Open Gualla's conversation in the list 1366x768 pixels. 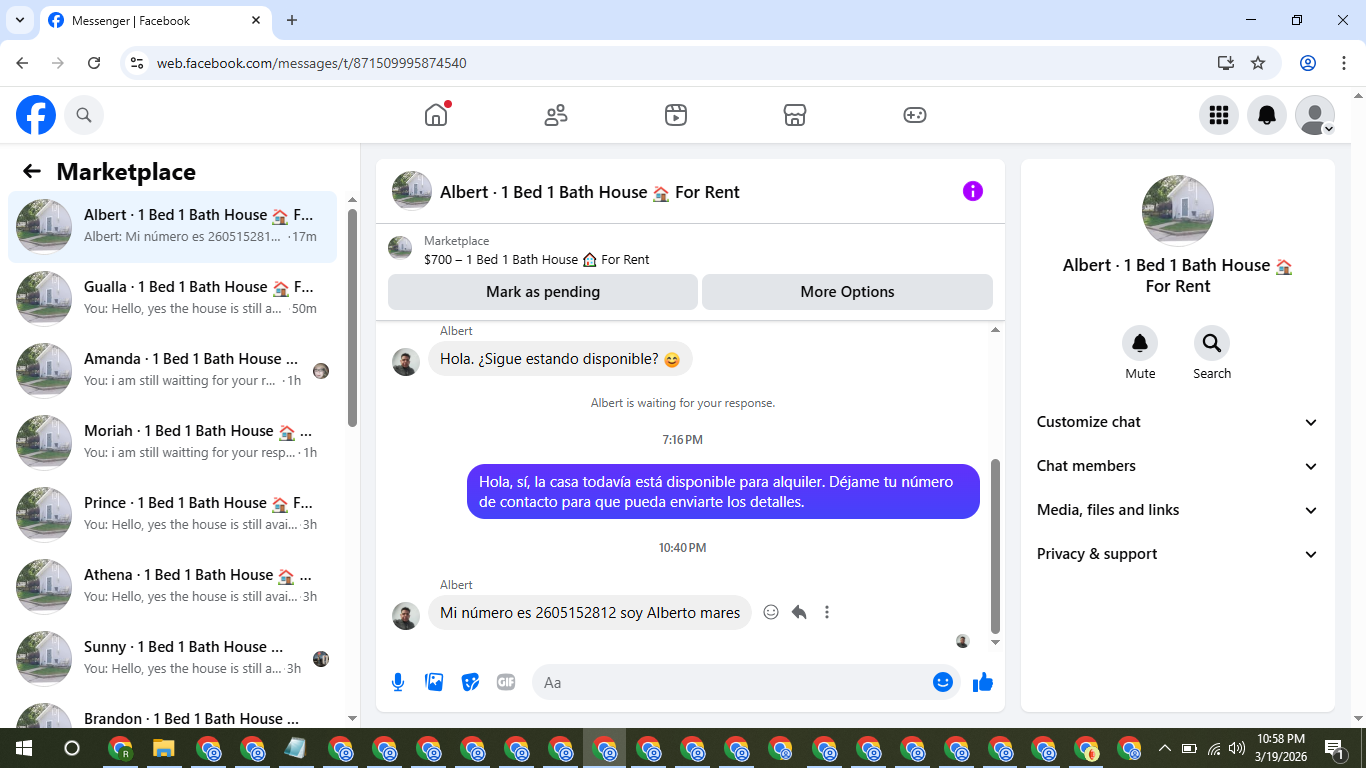pyautogui.click(x=172, y=298)
